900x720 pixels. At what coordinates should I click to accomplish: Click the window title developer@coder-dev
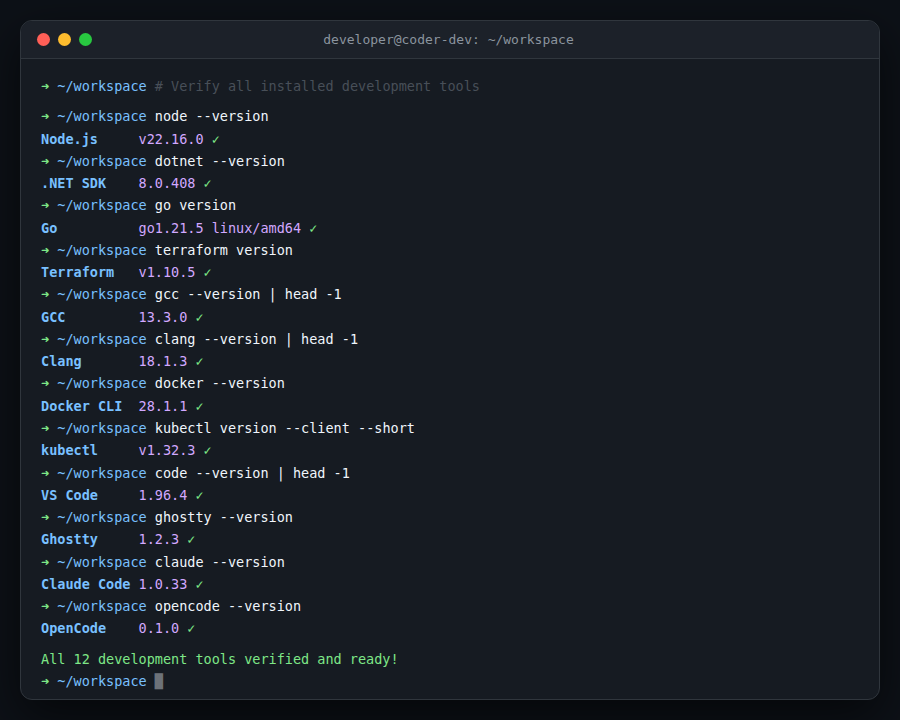[x=448, y=40]
